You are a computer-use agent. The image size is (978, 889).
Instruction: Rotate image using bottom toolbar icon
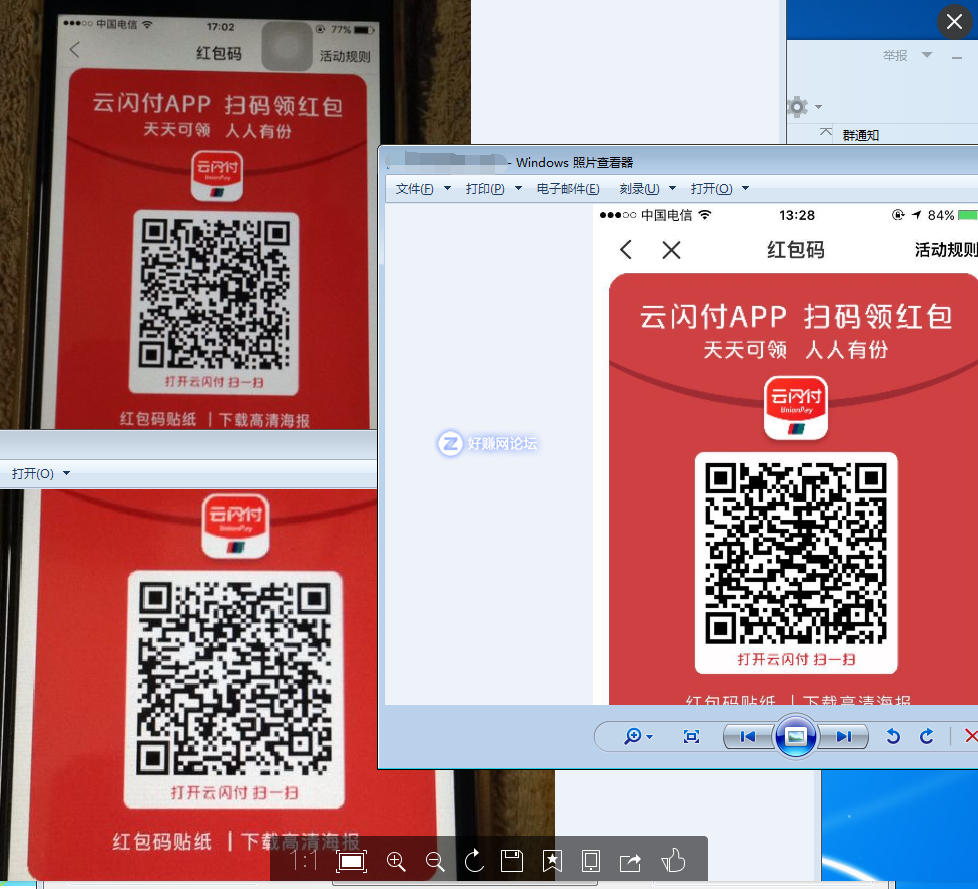coord(474,861)
